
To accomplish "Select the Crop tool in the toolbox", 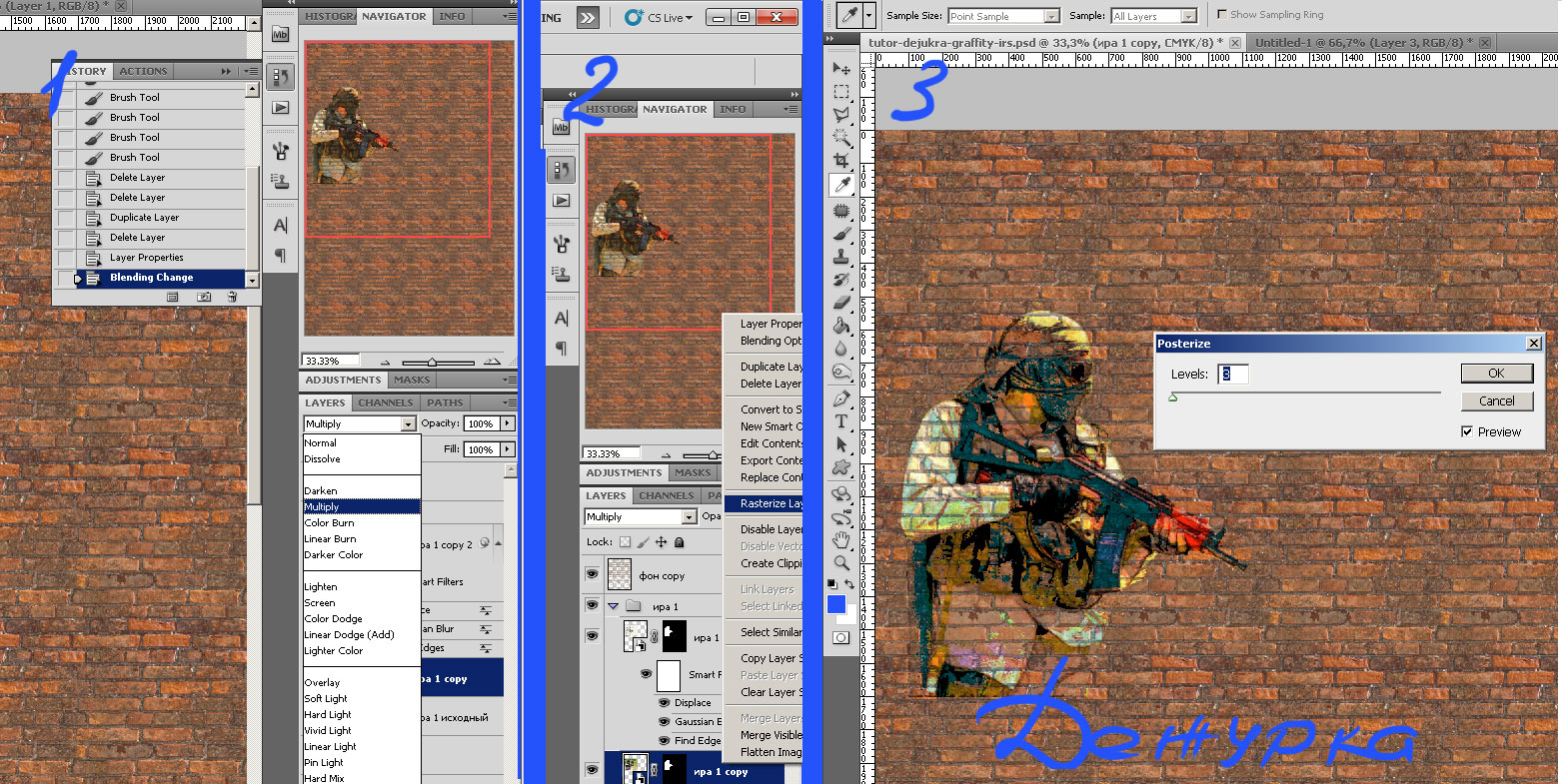I will click(x=841, y=161).
